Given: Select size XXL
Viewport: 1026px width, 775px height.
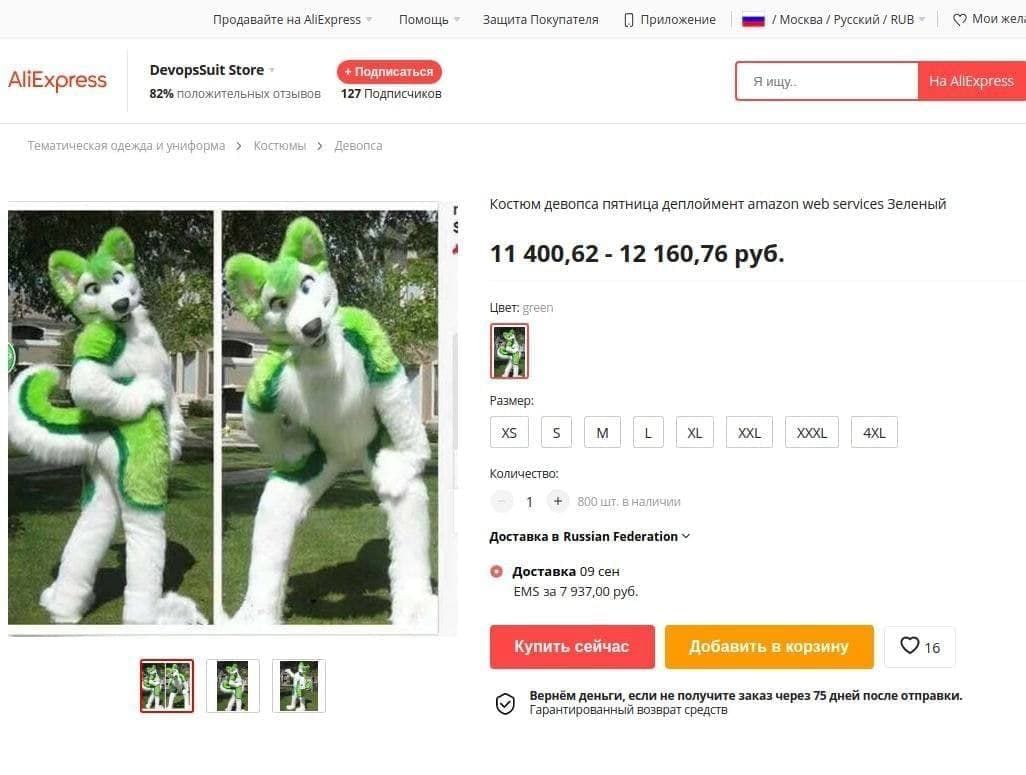Looking at the screenshot, I should click(749, 433).
